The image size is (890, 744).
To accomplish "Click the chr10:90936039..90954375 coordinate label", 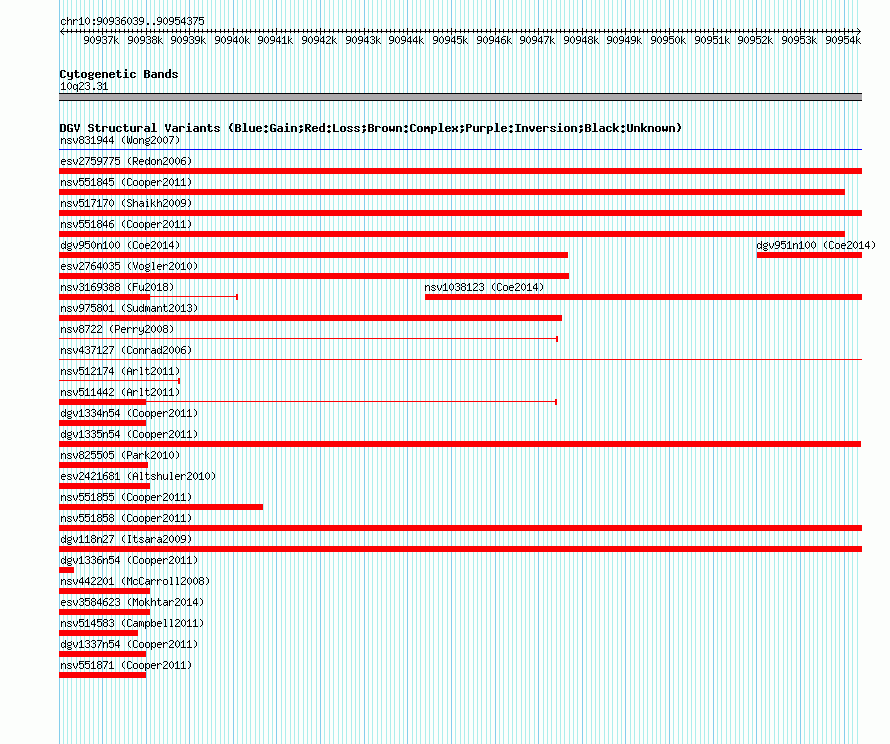I will 132,21.
